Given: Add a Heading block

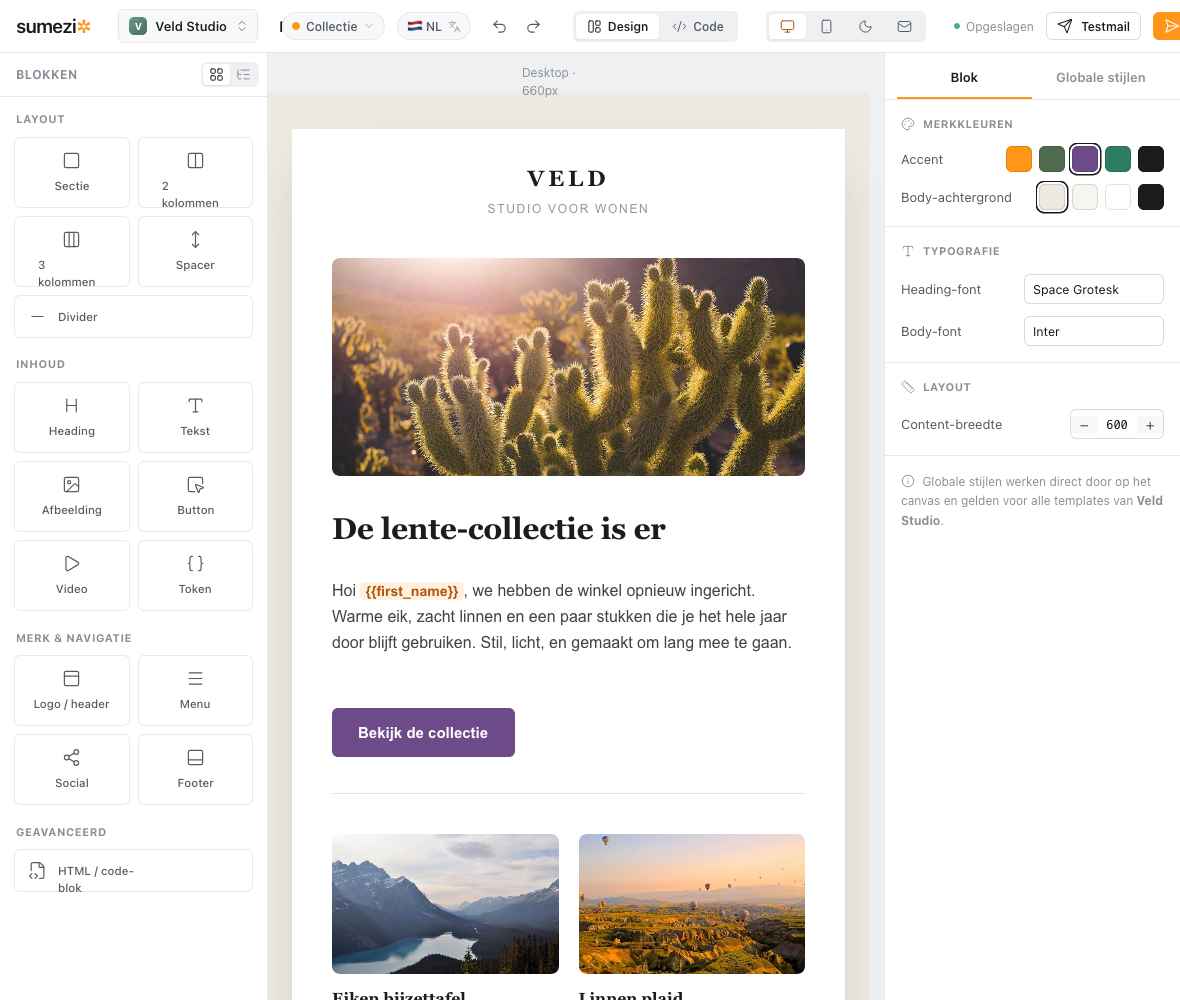Looking at the screenshot, I should (71, 418).
